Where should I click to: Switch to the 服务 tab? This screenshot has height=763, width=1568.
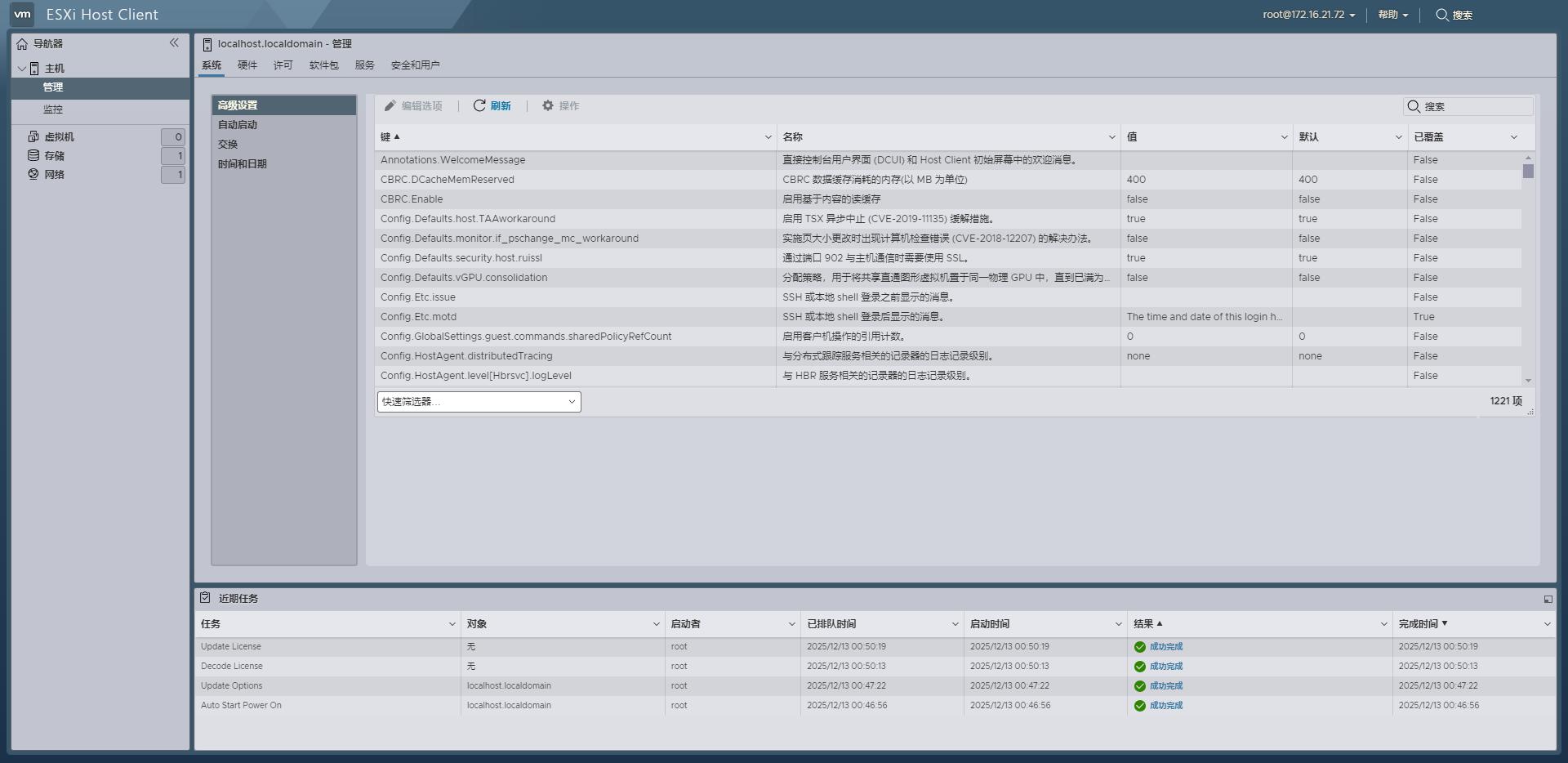(x=363, y=65)
